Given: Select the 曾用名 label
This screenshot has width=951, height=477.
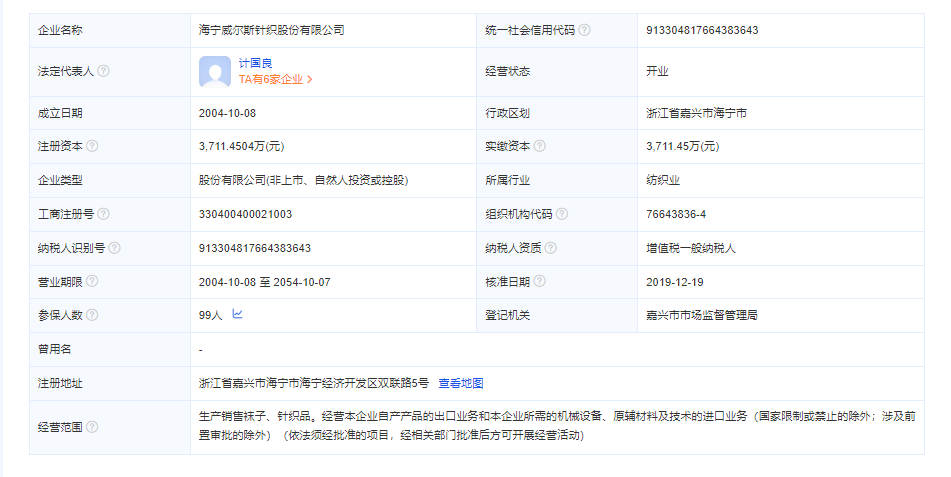Looking at the screenshot, I should [x=55, y=349].
